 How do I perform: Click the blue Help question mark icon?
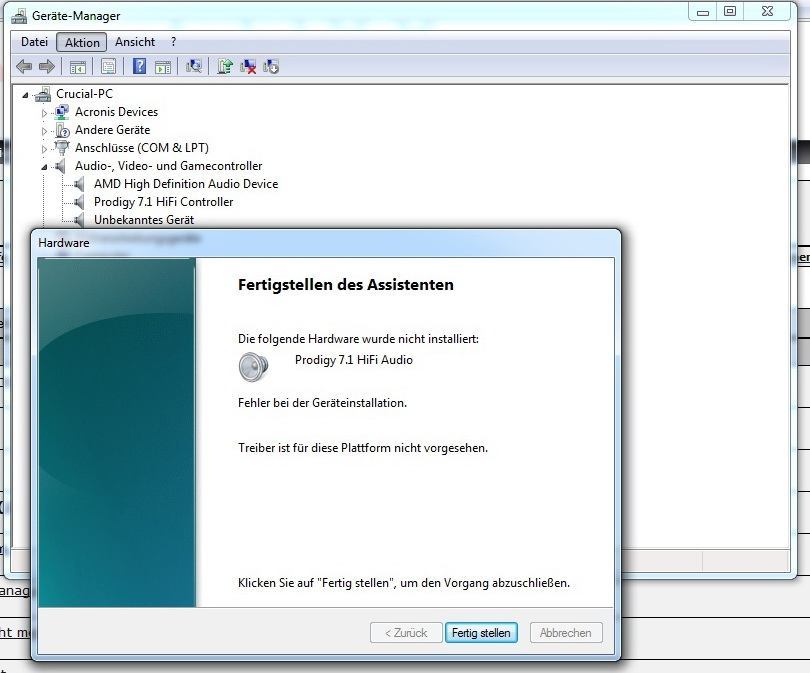[139, 66]
